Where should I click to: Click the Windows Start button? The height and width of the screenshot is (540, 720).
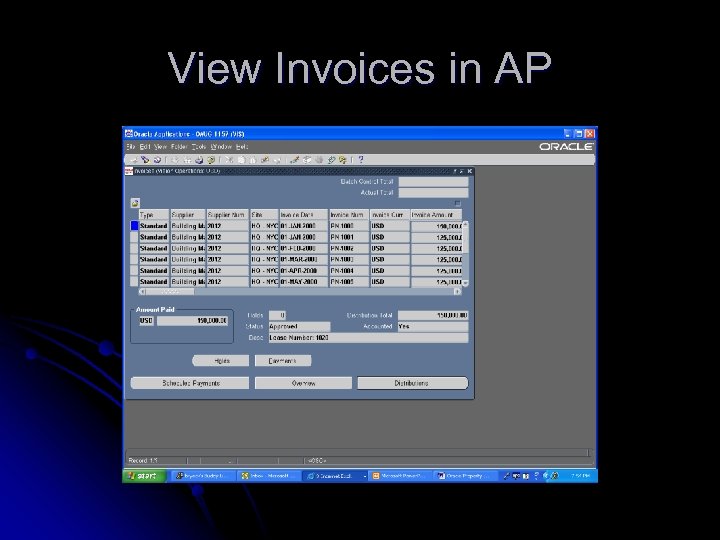(144, 476)
